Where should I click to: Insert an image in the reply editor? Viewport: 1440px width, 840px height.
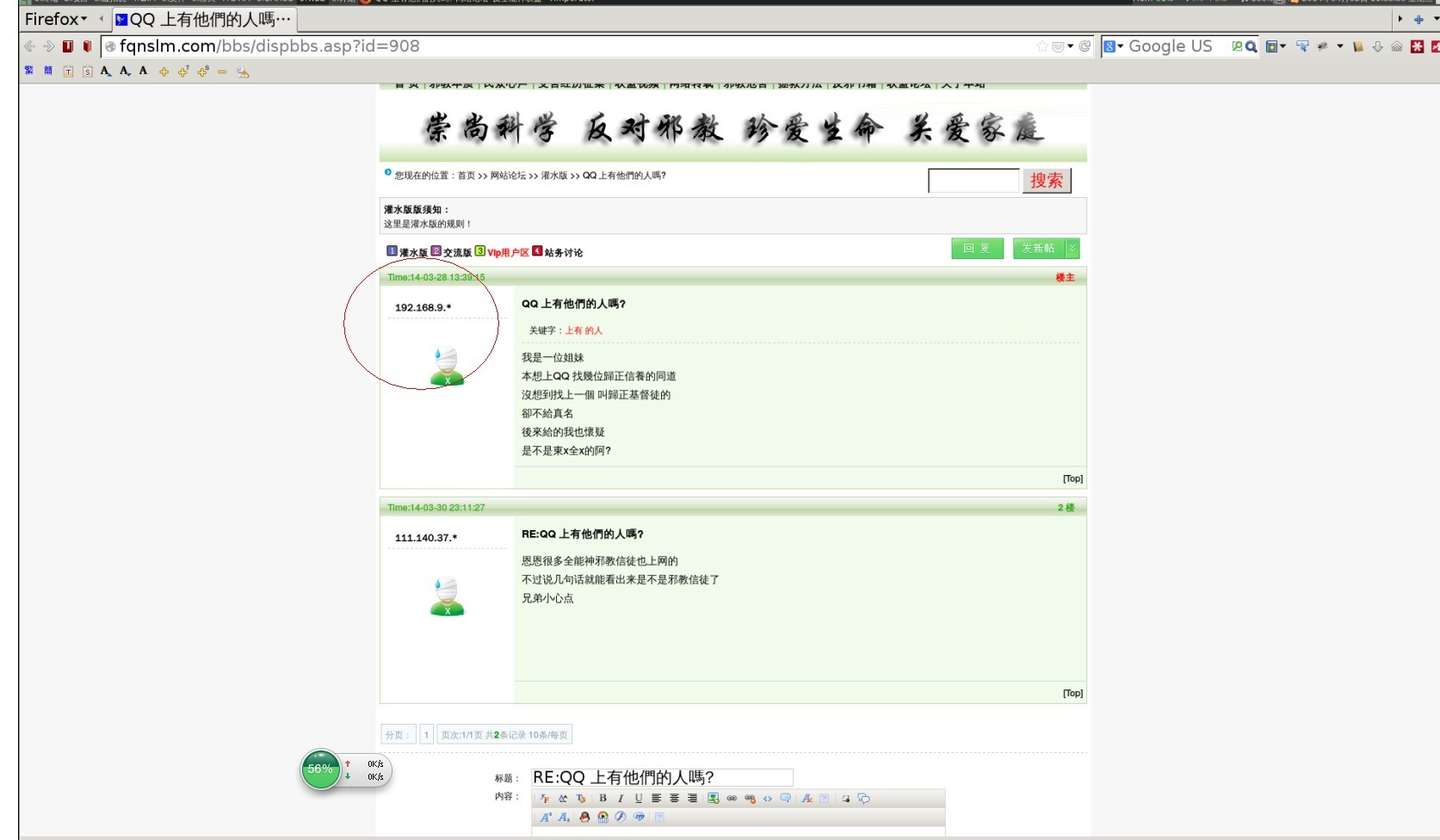click(714, 798)
